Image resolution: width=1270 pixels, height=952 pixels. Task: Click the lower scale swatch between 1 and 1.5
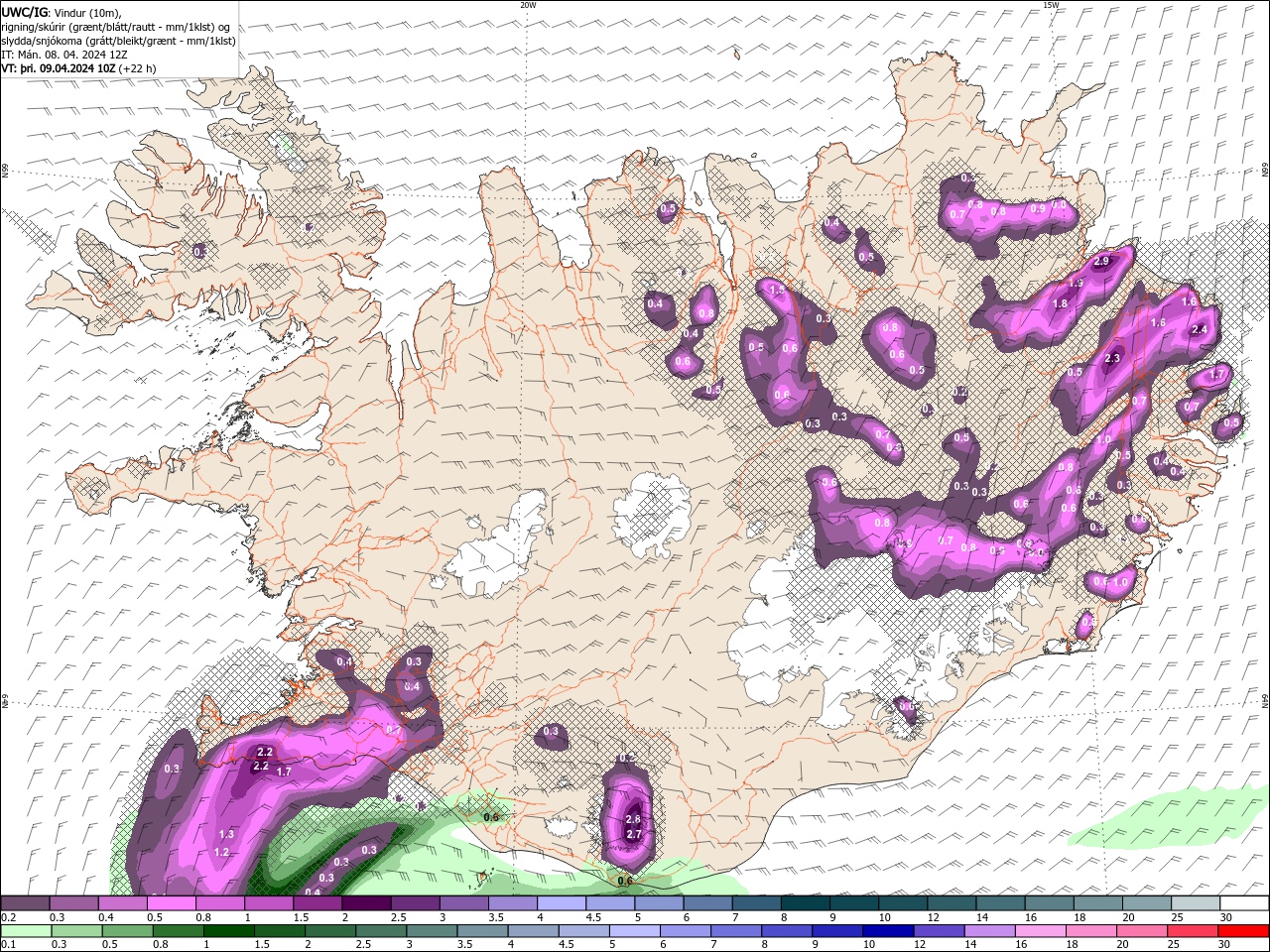228,931
